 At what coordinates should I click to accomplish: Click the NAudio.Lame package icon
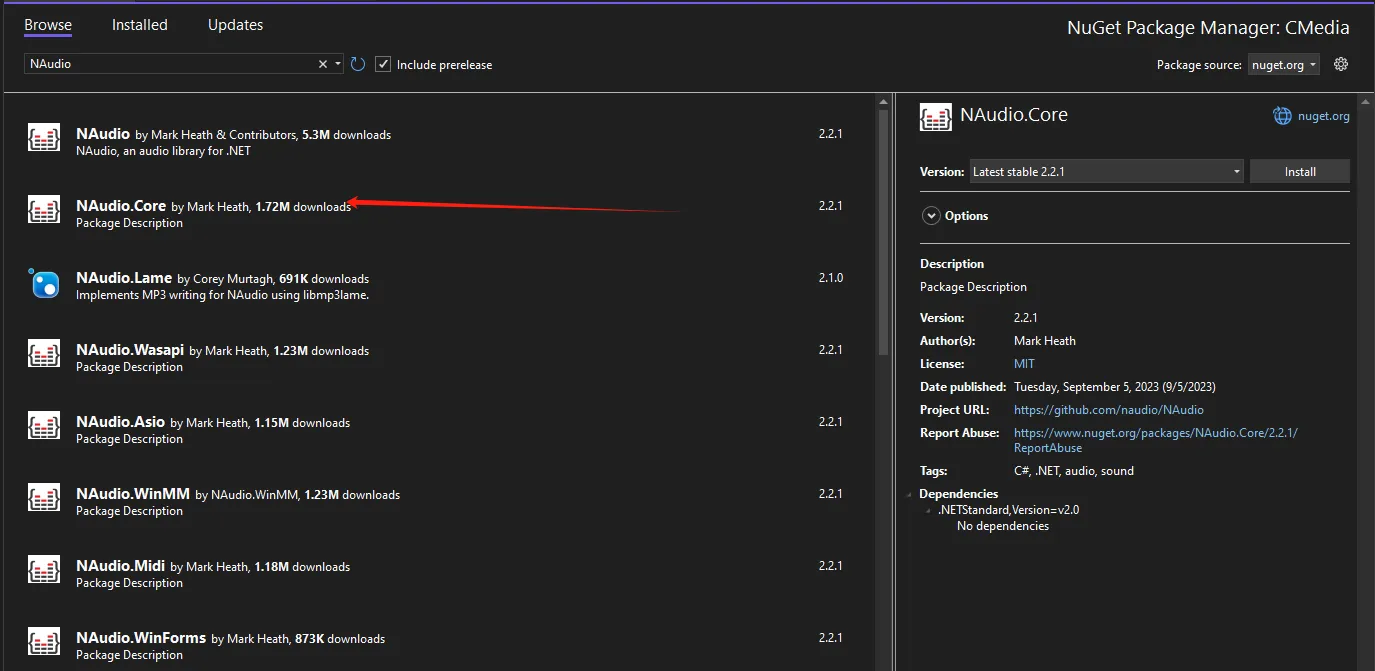tap(44, 283)
